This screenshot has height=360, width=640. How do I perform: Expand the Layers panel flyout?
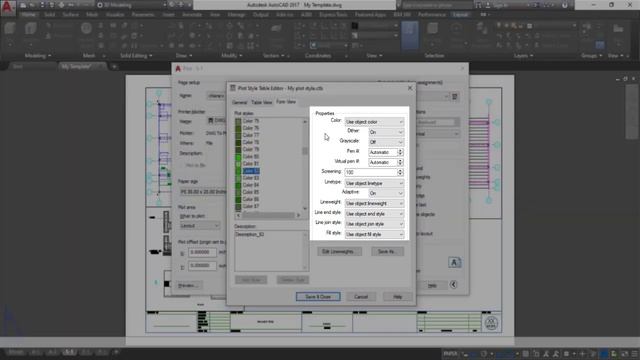click(x=523, y=56)
